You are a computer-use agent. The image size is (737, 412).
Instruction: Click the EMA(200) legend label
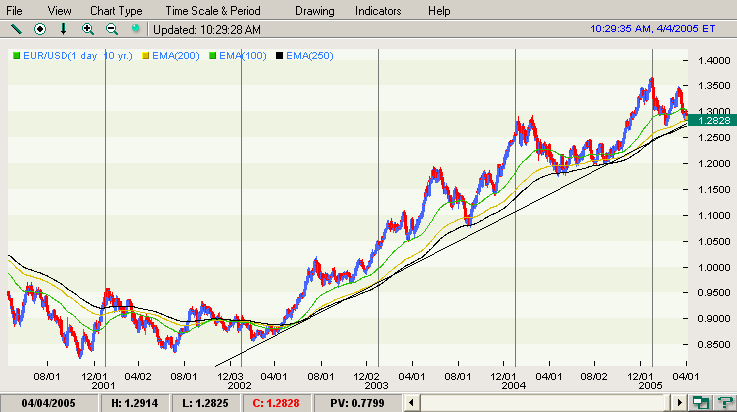(x=175, y=54)
